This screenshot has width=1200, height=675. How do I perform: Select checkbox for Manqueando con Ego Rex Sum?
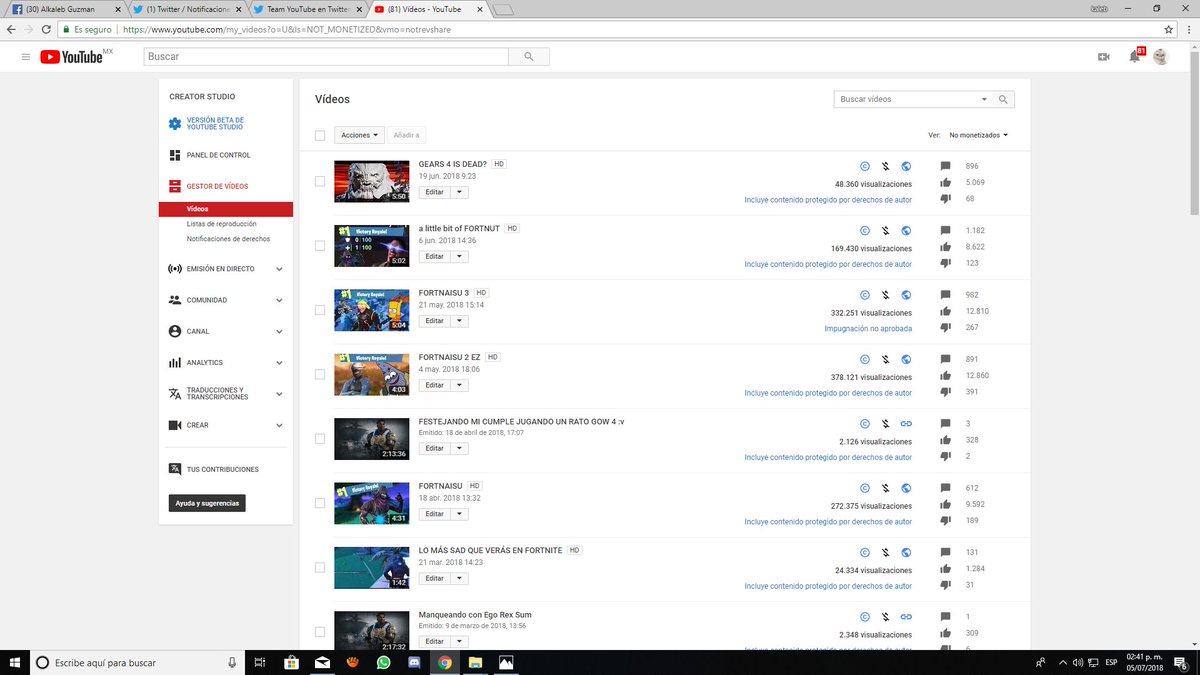(320, 632)
